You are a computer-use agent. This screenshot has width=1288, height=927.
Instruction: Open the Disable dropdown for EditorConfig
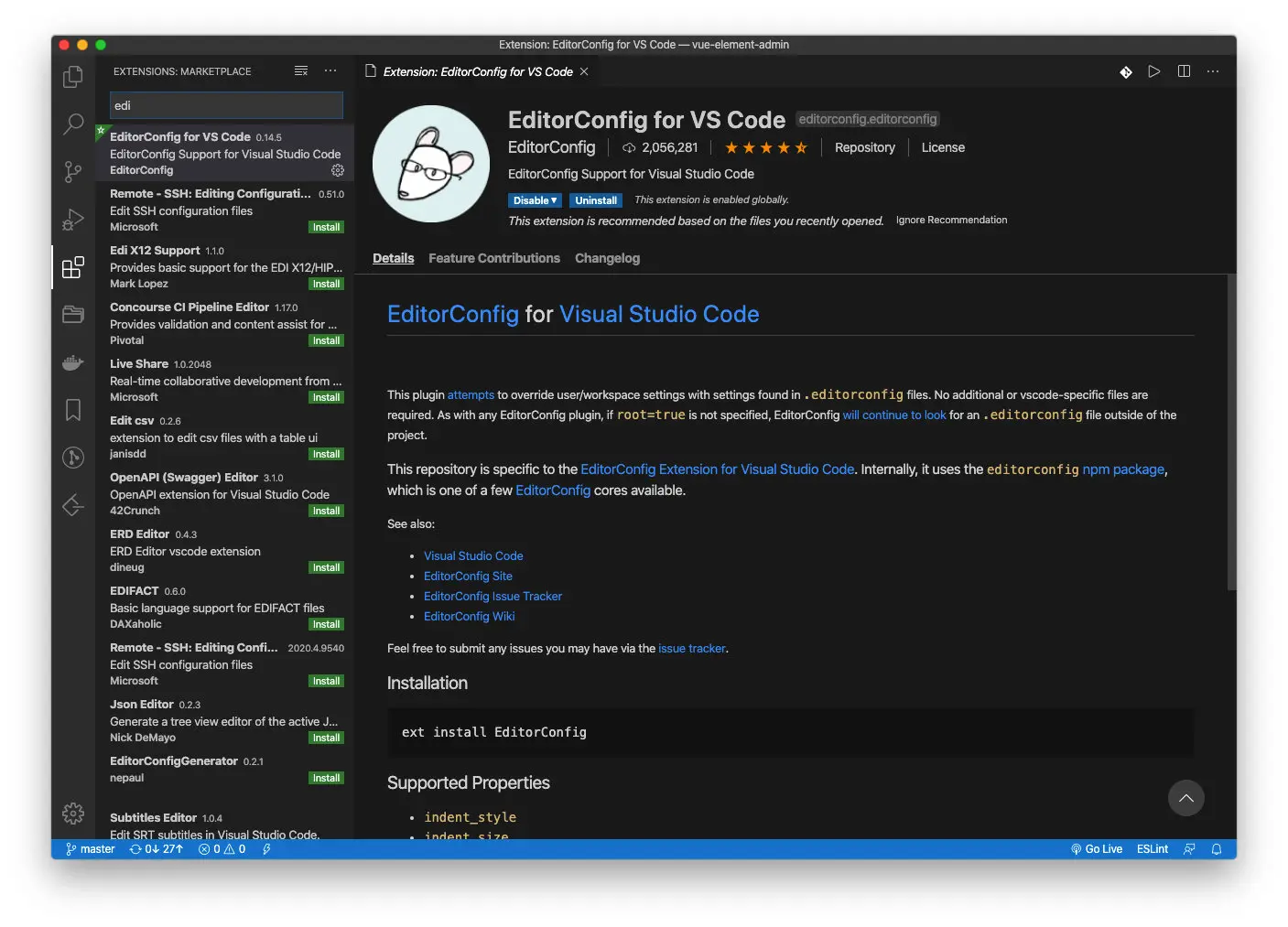coord(535,200)
